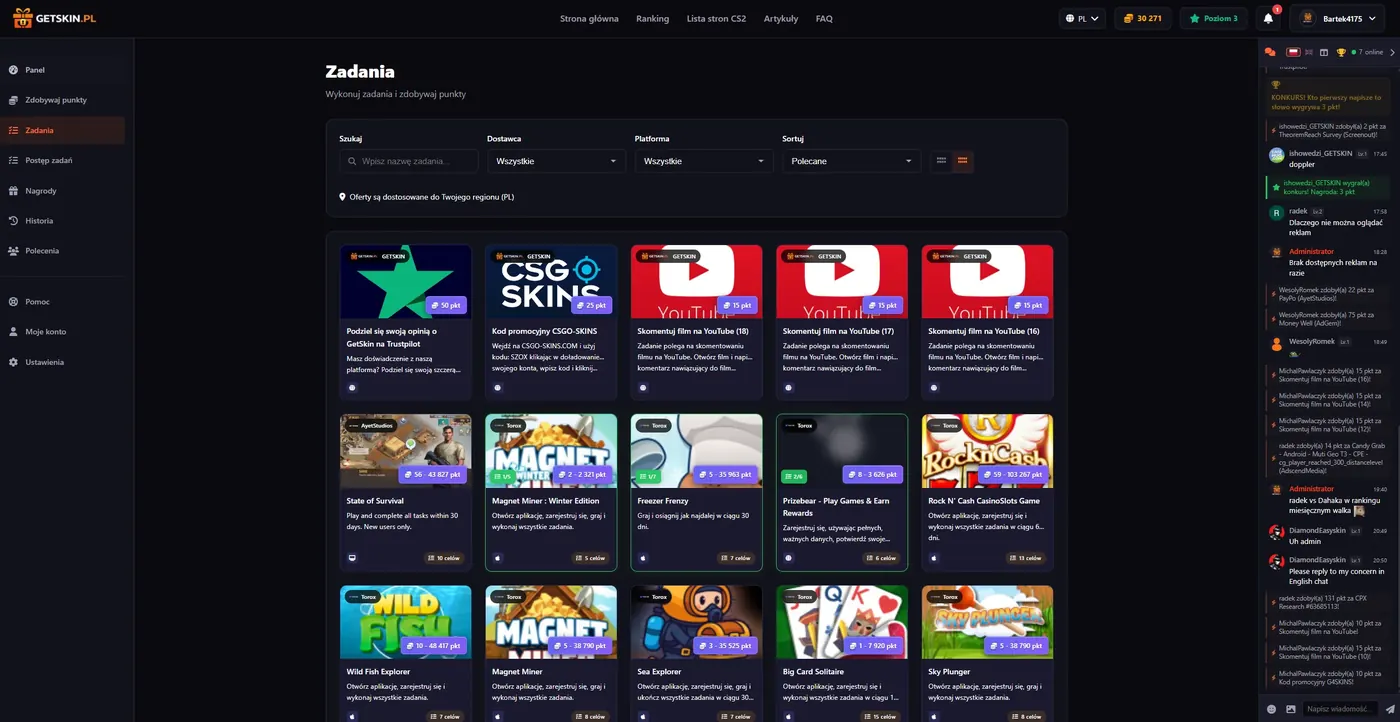The image size is (1400, 722).
Task: Click the 18 celów badge on Rock N' Cash
Action: (x=1024, y=558)
